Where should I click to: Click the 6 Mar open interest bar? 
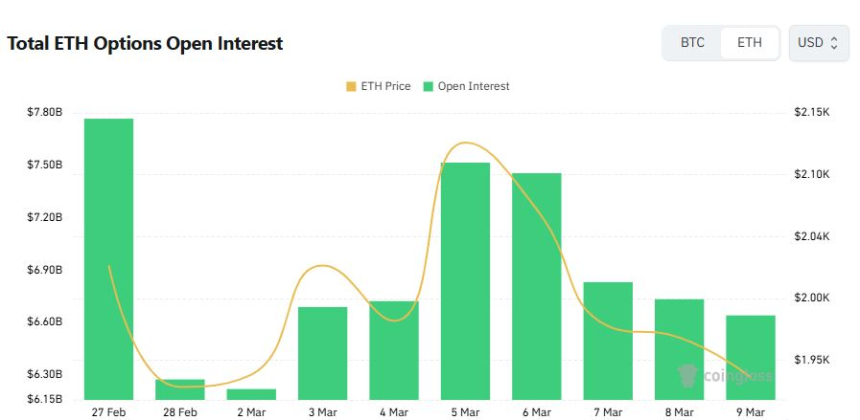click(537, 285)
